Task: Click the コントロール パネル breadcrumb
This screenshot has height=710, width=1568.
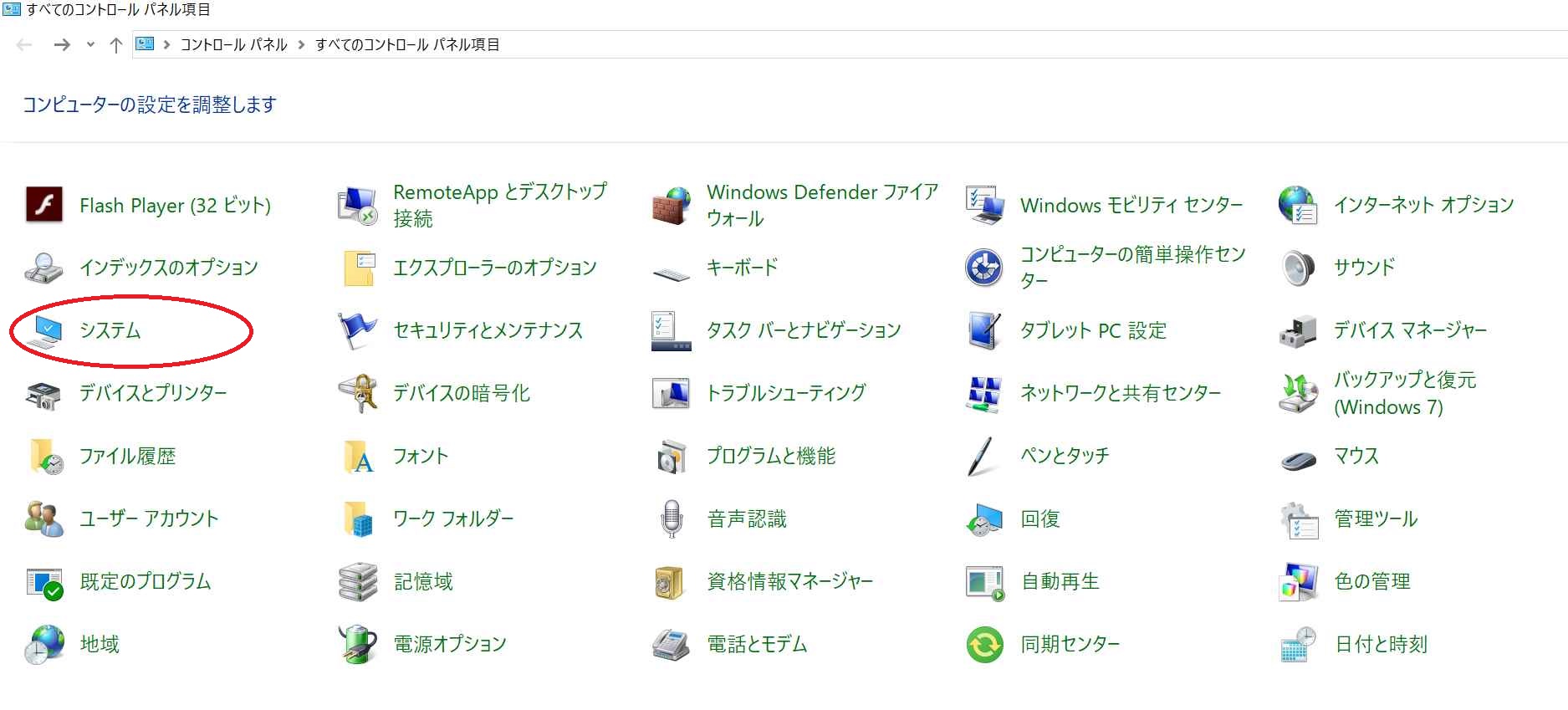Action: click(233, 45)
